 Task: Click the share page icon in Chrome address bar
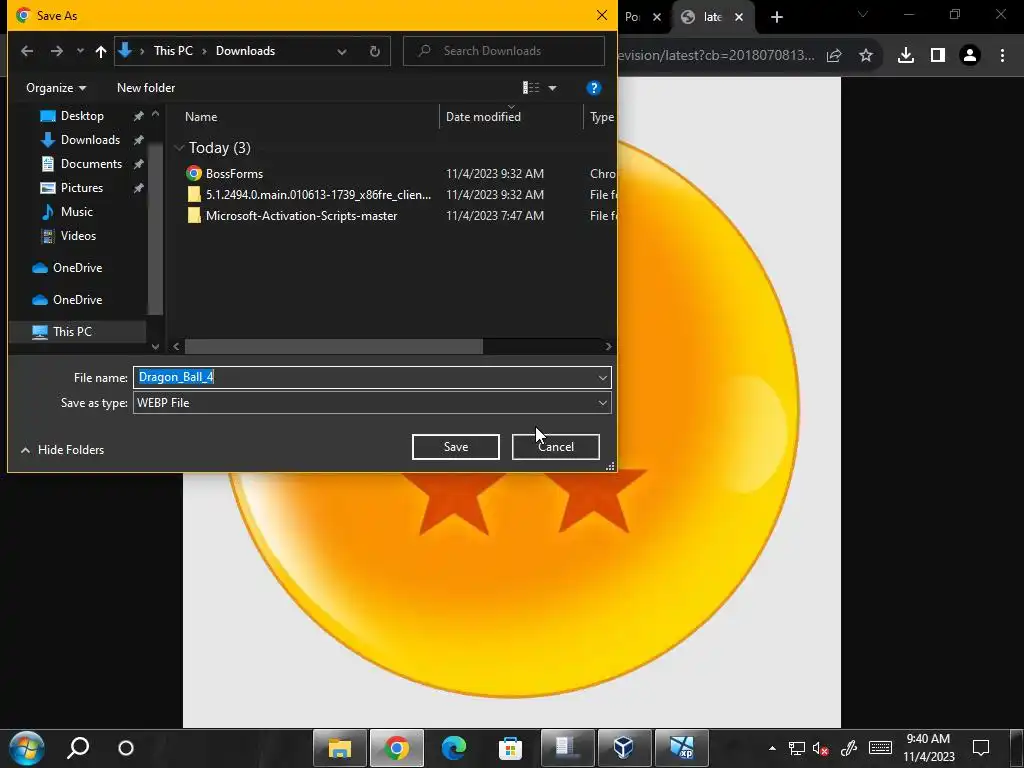pyautogui.click(x=834, y=56)
